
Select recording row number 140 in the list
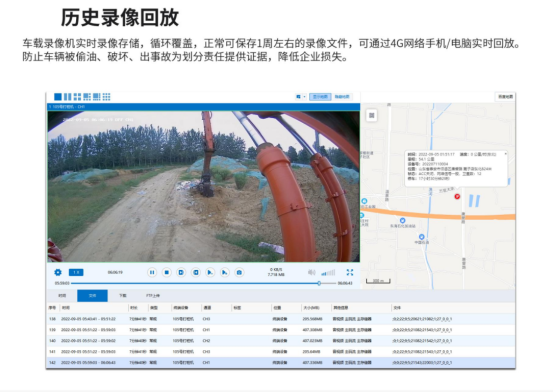(x=280, y=341)
